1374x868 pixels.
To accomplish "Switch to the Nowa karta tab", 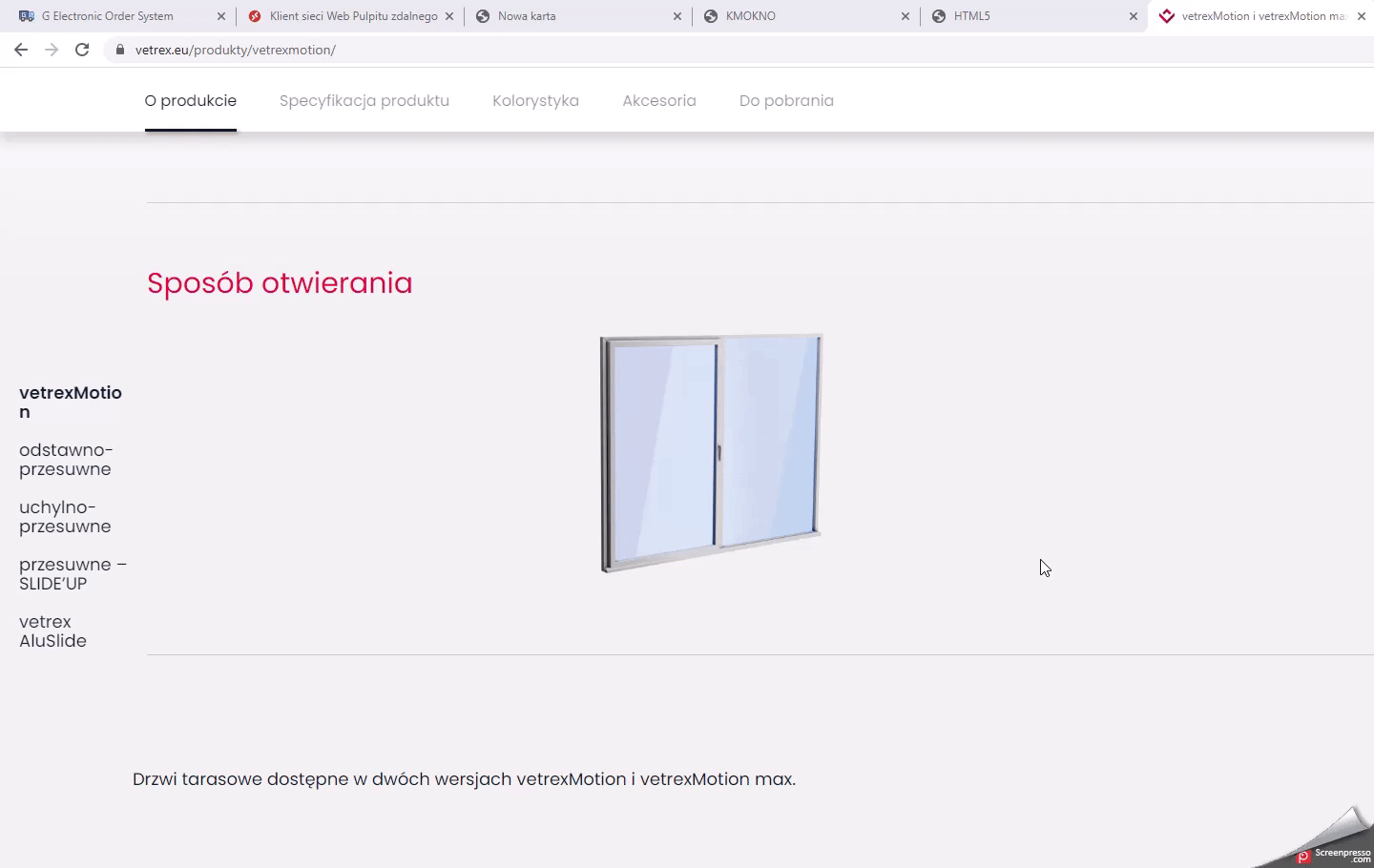I will click(x=534, y=15).
